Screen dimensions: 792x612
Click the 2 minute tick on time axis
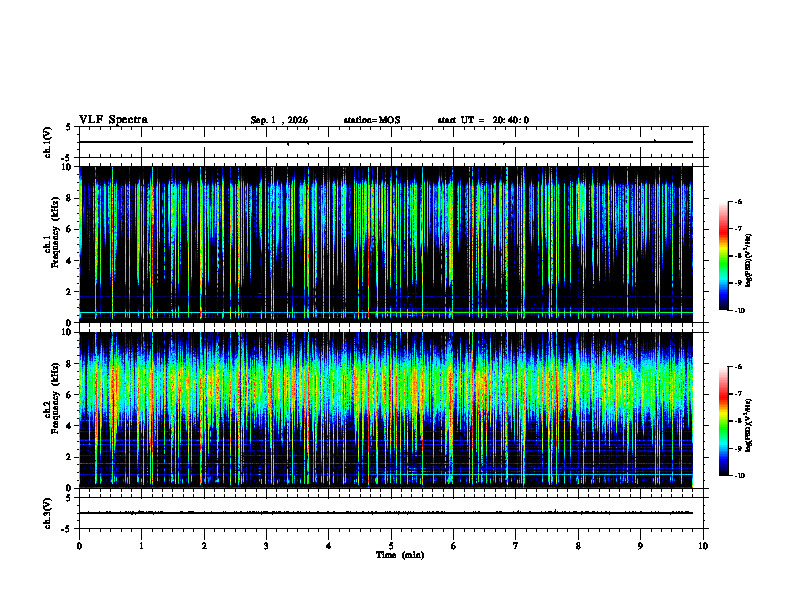click(x=204, y=546)
